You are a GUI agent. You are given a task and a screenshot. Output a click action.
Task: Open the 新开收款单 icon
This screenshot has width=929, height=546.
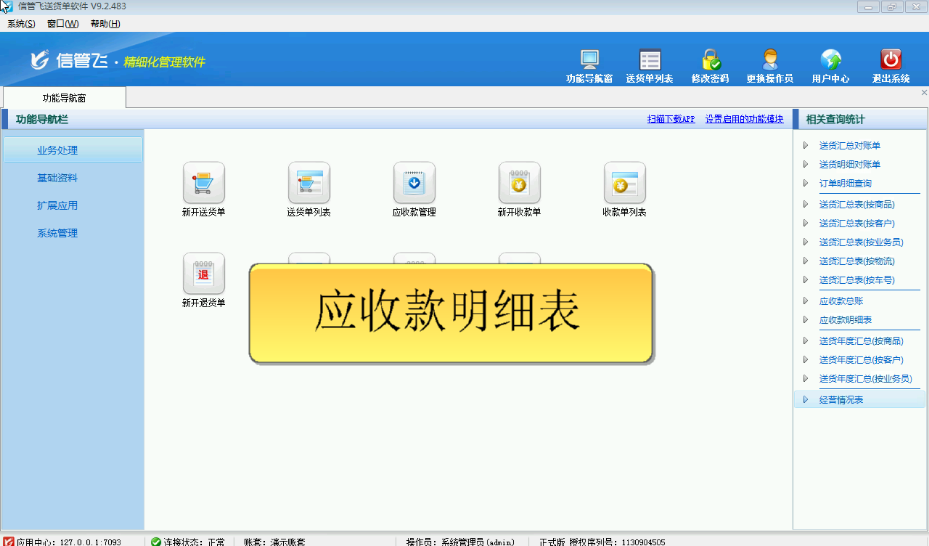519,183
